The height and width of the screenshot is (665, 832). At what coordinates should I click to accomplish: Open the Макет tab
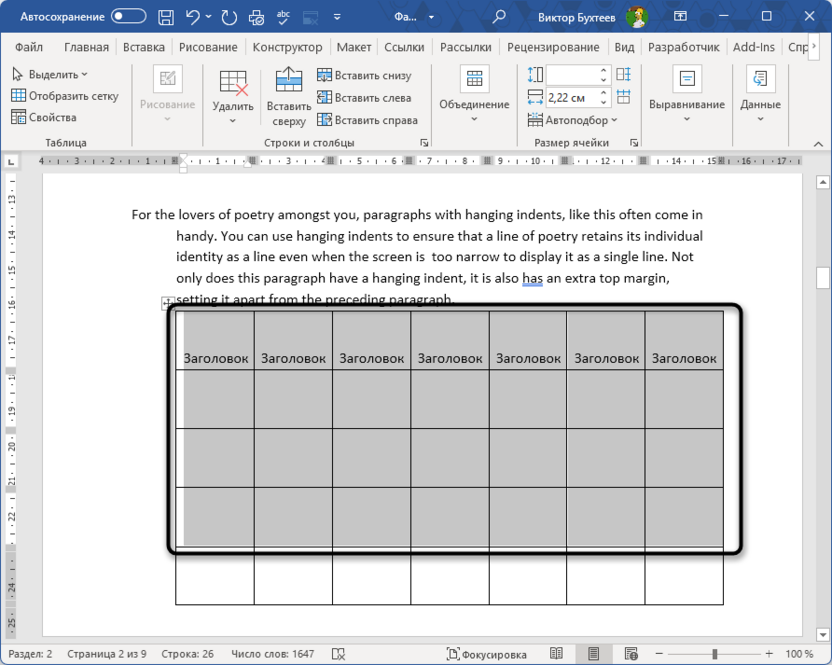tap(354, 47)
